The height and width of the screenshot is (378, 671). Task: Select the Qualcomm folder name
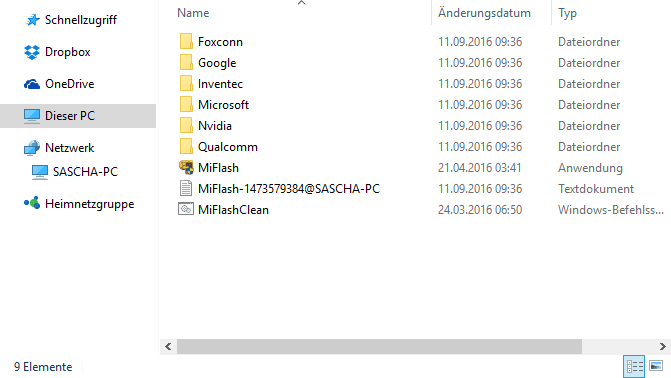pyautogui.click(x=228, y=146)
